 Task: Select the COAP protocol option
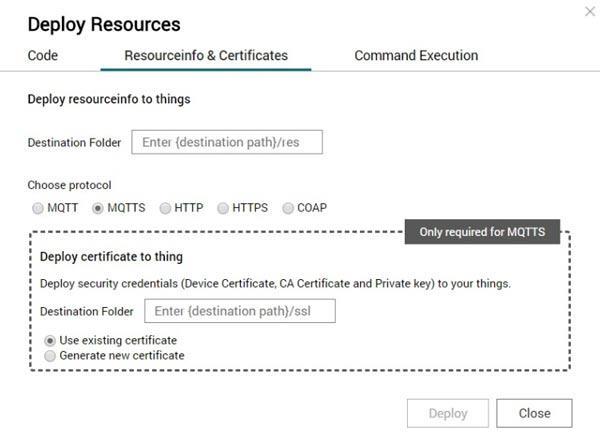(x=289, y=209)
